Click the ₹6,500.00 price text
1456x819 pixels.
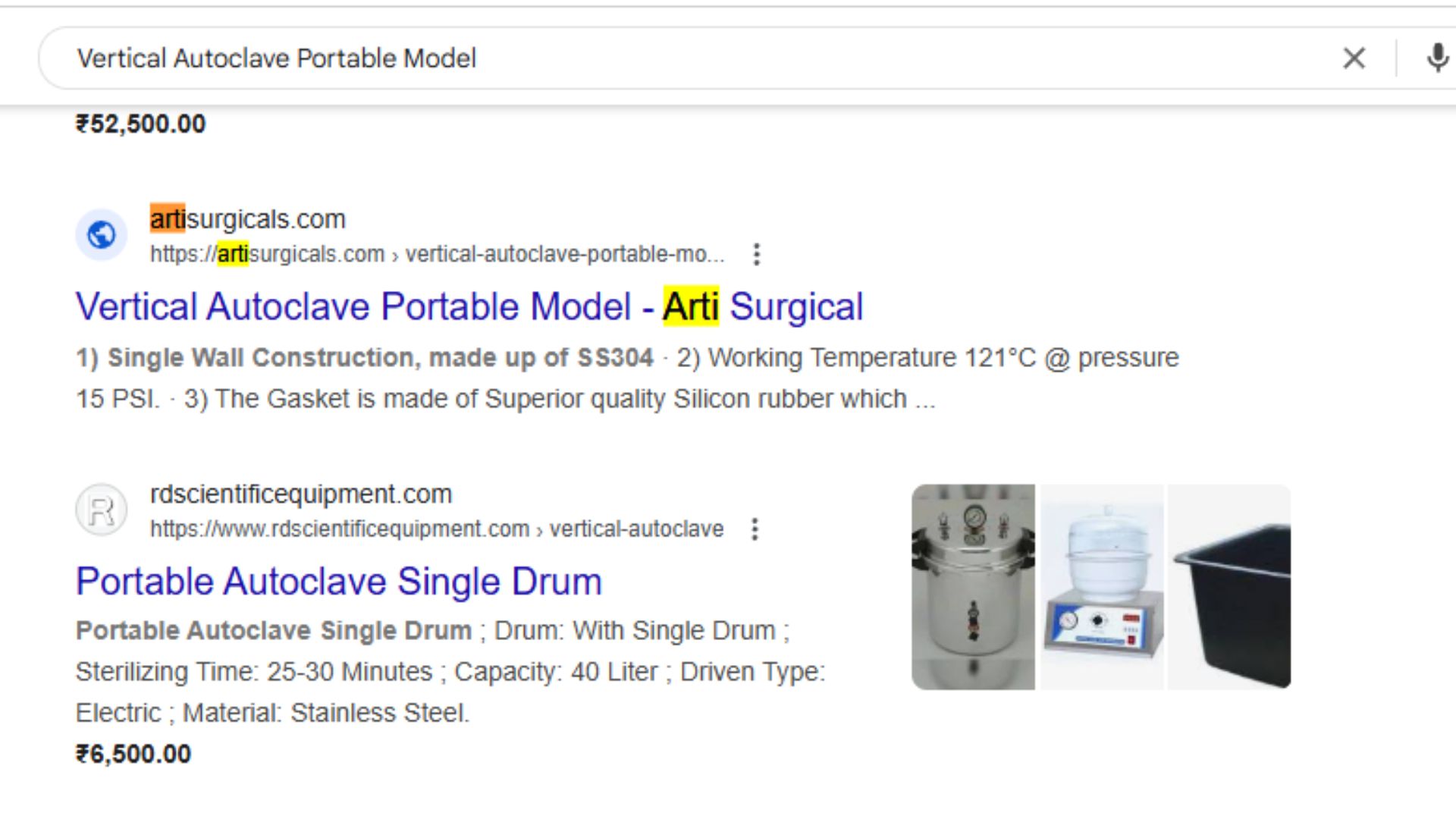tap(133, 754)
